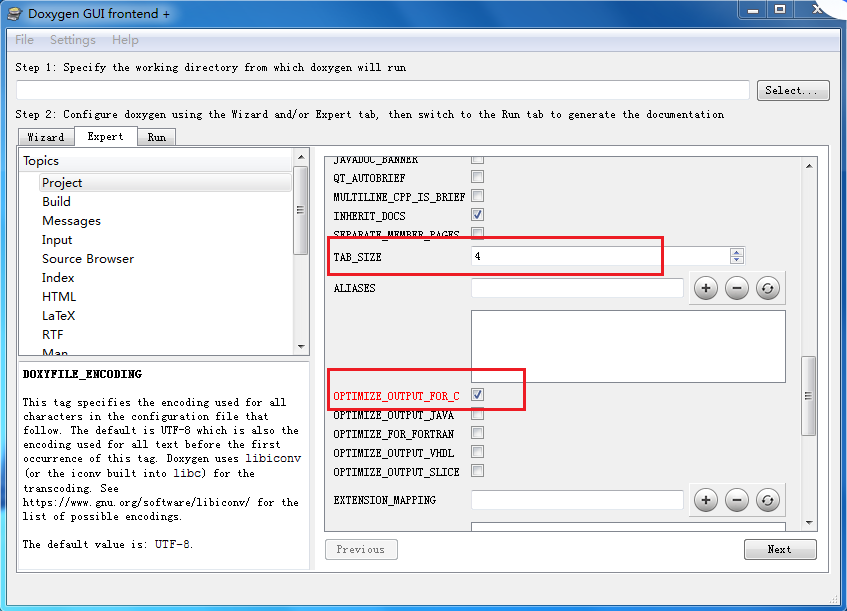Enable OPTIMIZE_OUTPUT_JAVA checkbox
Screen dimensions: 847x611
click(478, 414)
